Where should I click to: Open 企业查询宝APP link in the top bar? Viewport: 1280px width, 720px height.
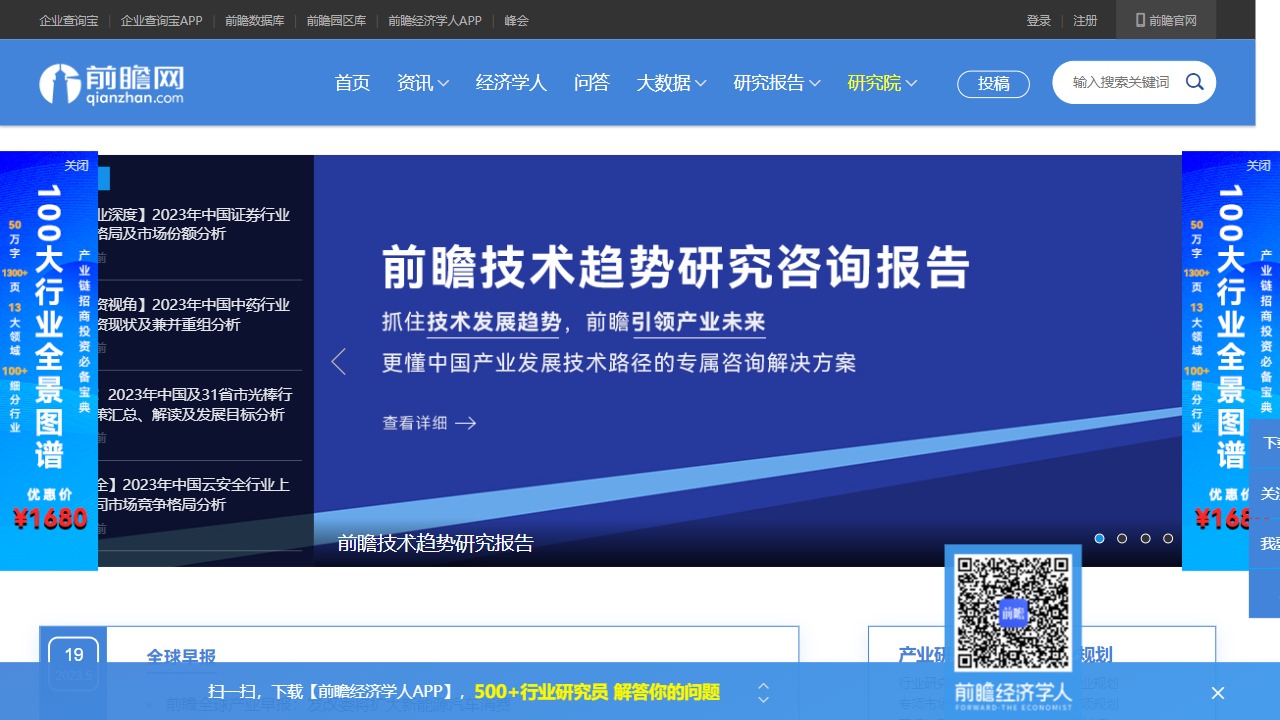162,20
